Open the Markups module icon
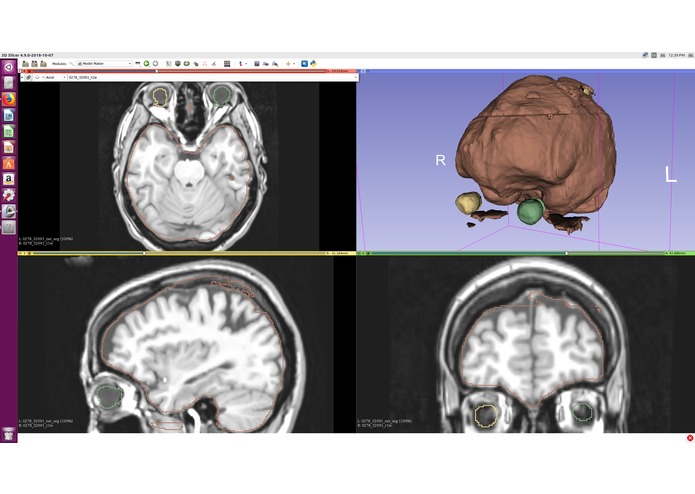 pos(205,64)
